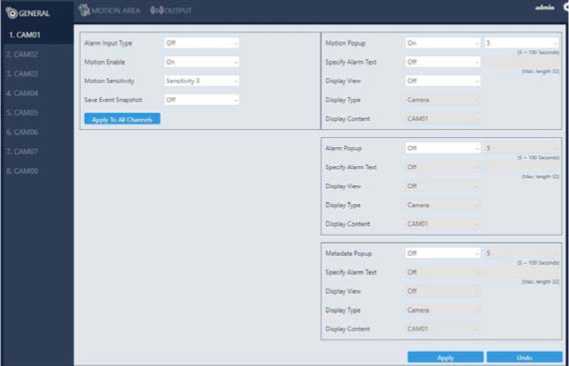Click the Motion Area tab icon
This screenshot has height=366, width=569.
(84, 10)
